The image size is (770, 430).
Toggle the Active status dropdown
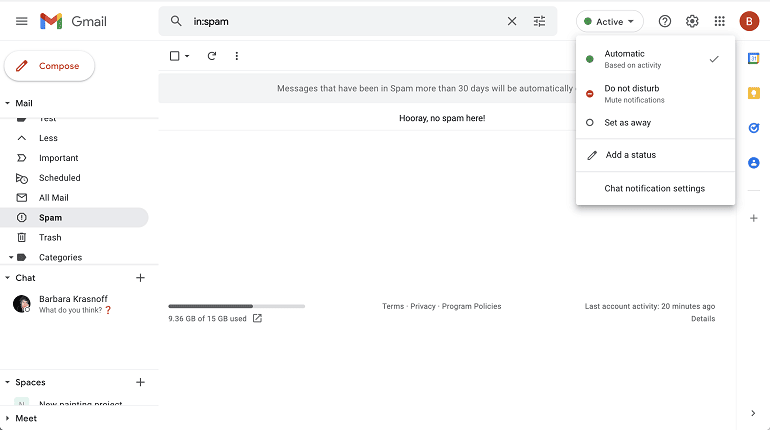pyautogui.click(x=609, y=22)
